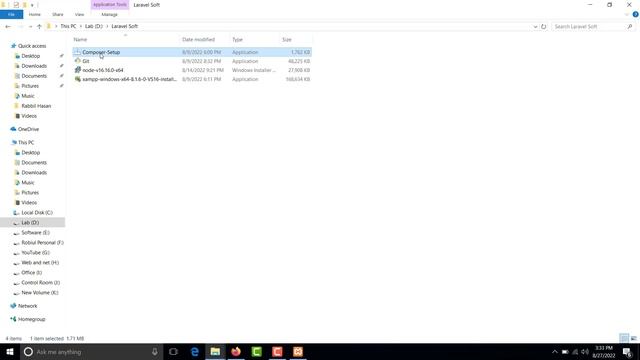The width and height of the screenshot is (640, 360).
Task: Open YouTube (G:) drive
Action: coord(35,253)
